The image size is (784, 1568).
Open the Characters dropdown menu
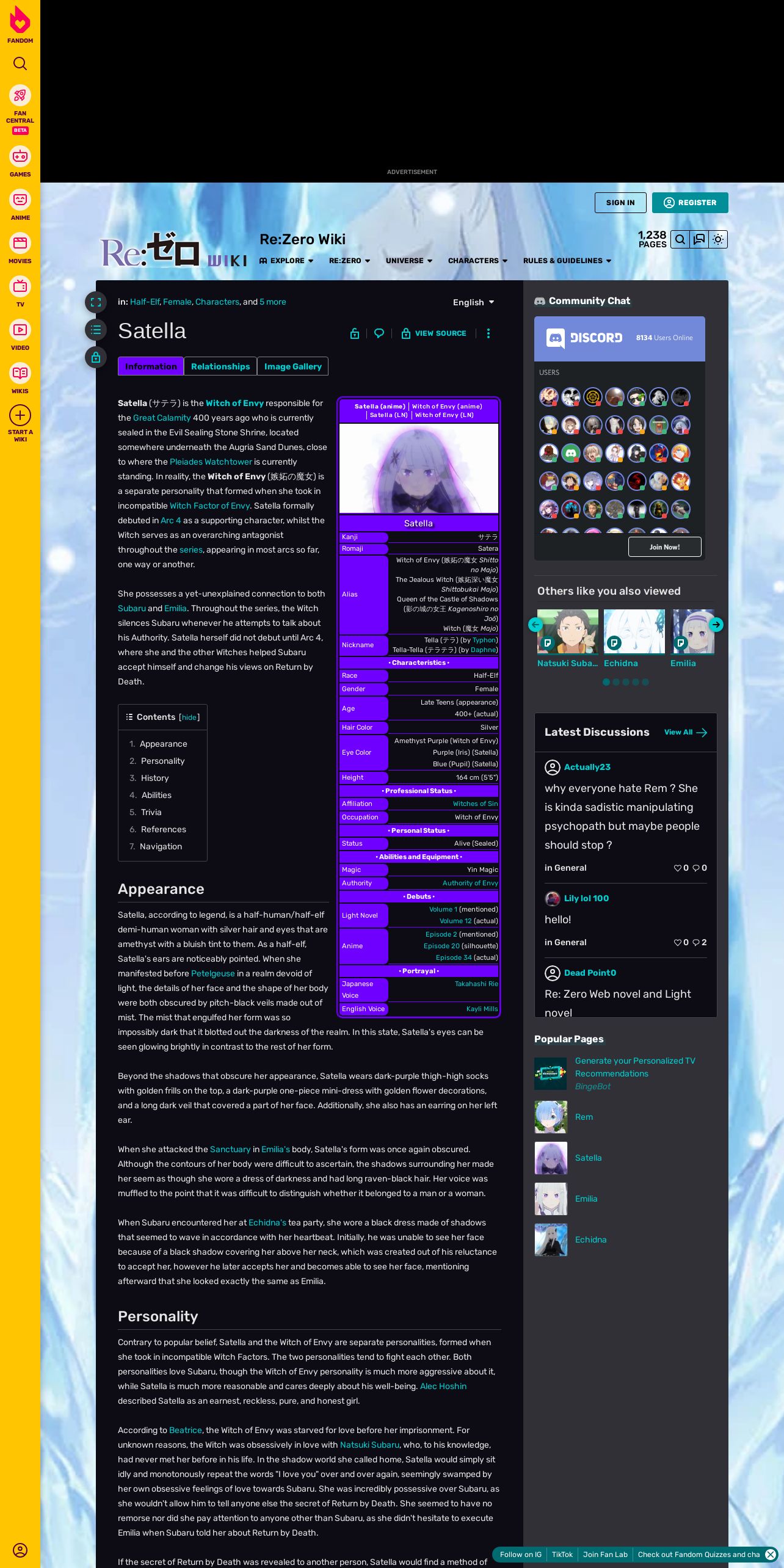tap(478, 261)
